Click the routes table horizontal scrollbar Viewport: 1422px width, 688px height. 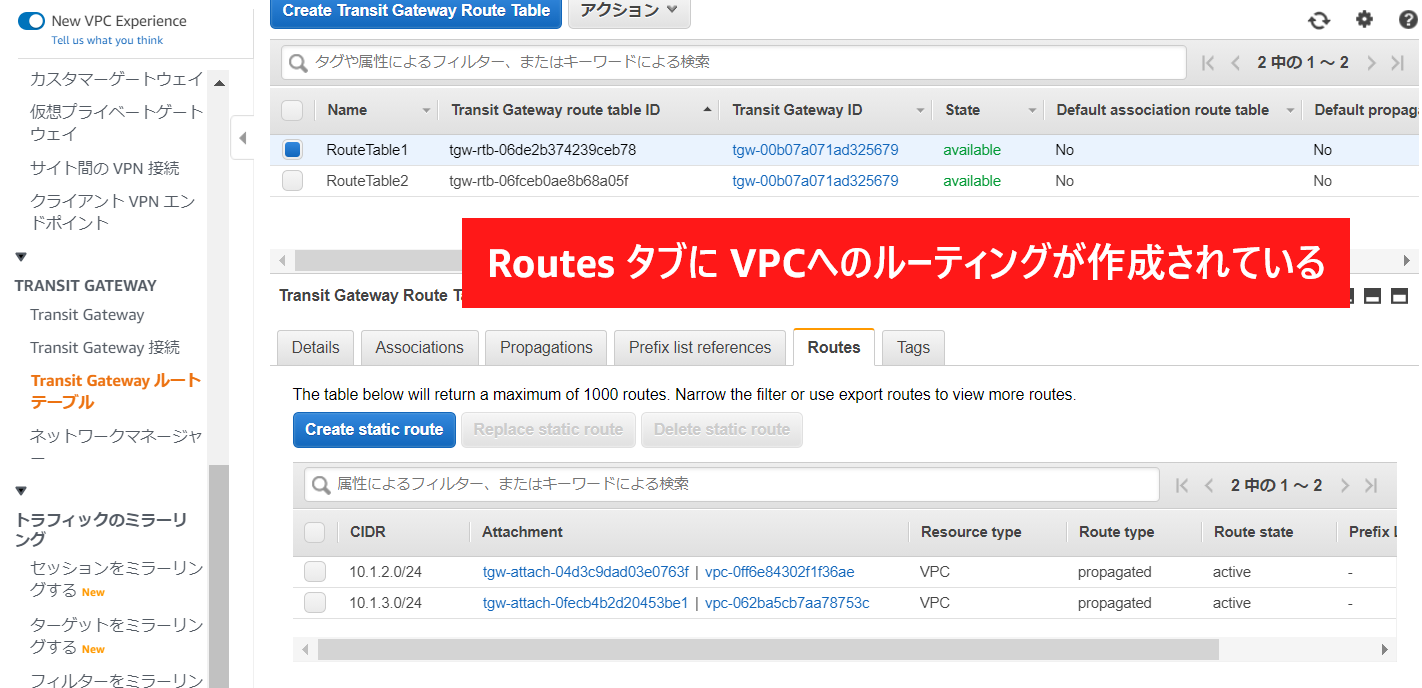click(x=767, y=650)
